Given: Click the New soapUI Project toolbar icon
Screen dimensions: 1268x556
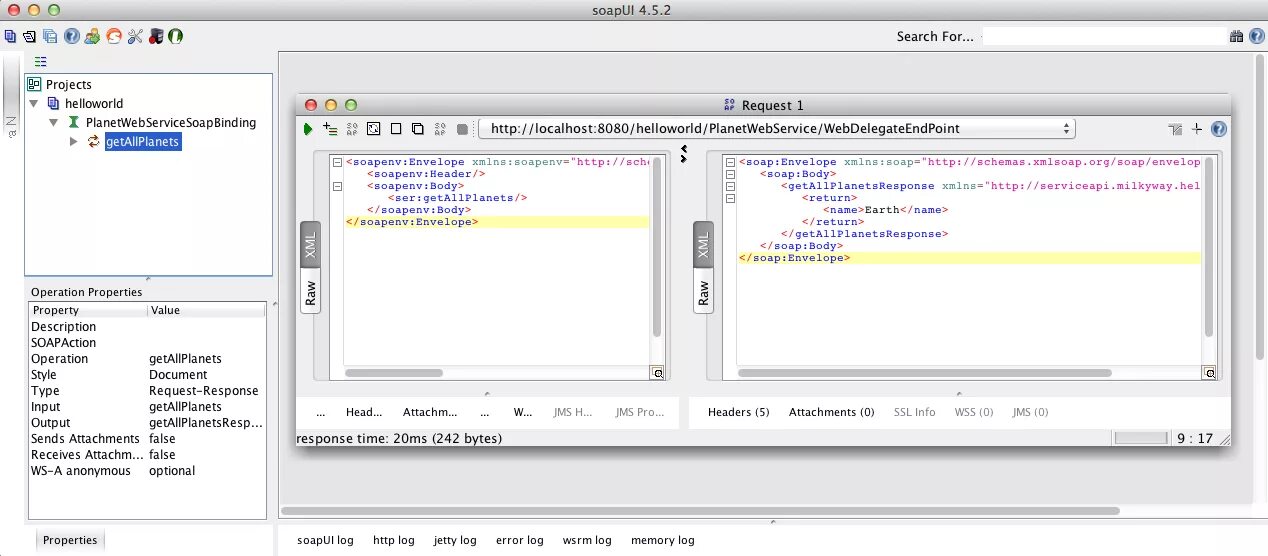Looking at the screenshot, I should click(10, 36).
